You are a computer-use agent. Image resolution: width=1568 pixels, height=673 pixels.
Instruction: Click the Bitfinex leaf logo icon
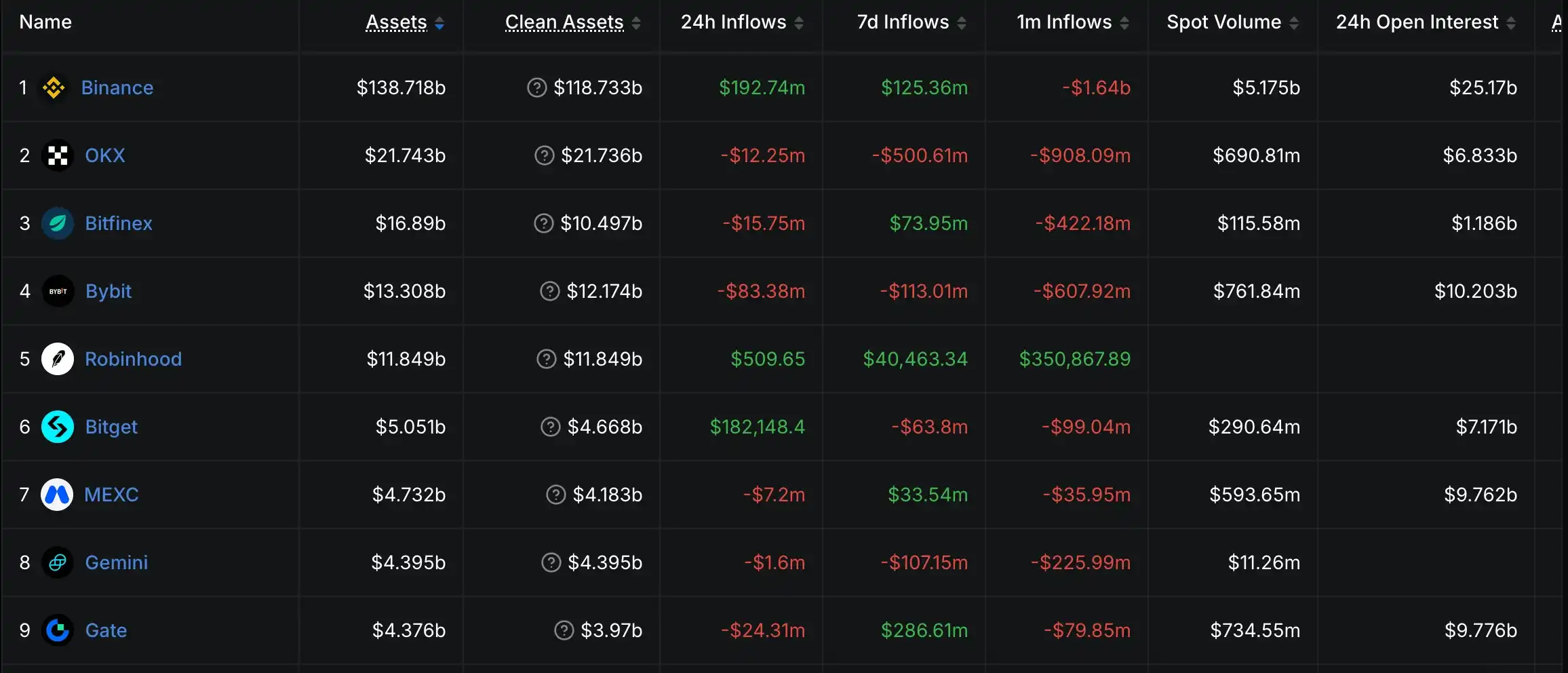click(x=58, y=223)
